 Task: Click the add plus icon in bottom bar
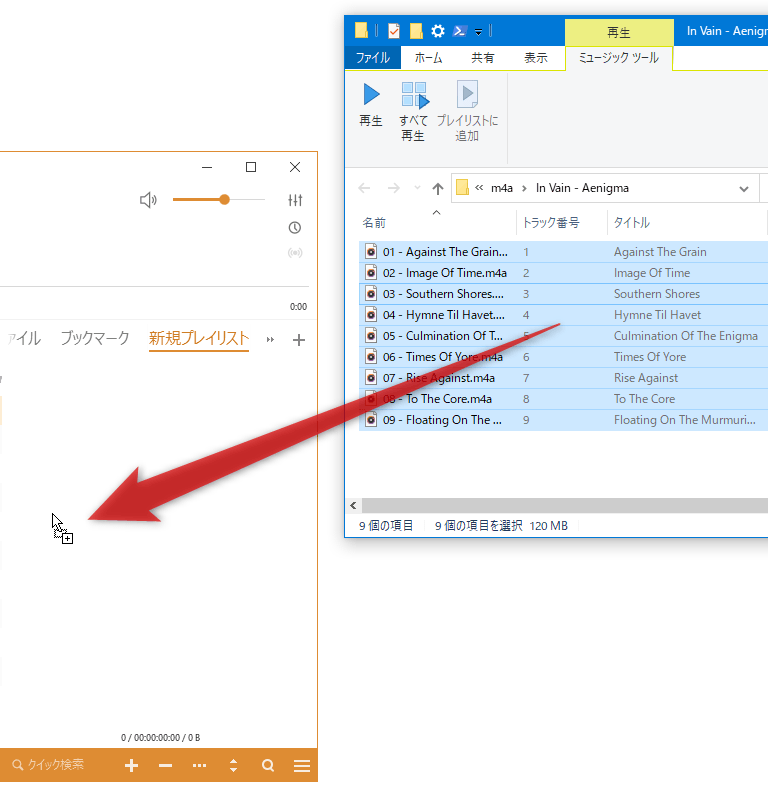[132, 765]
